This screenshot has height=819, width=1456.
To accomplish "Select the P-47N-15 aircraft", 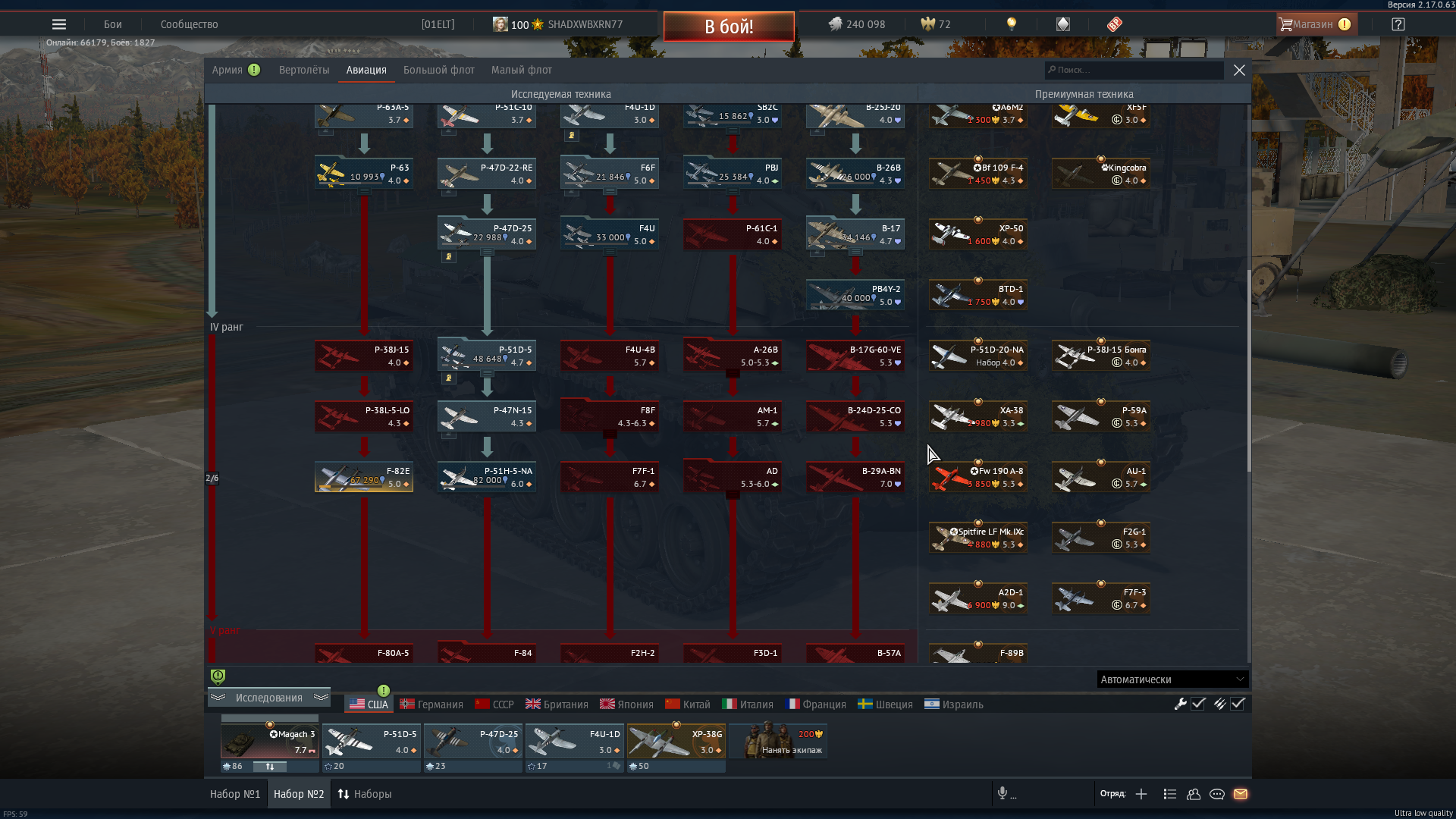I will pyautogui.click(x=487, y=416).
